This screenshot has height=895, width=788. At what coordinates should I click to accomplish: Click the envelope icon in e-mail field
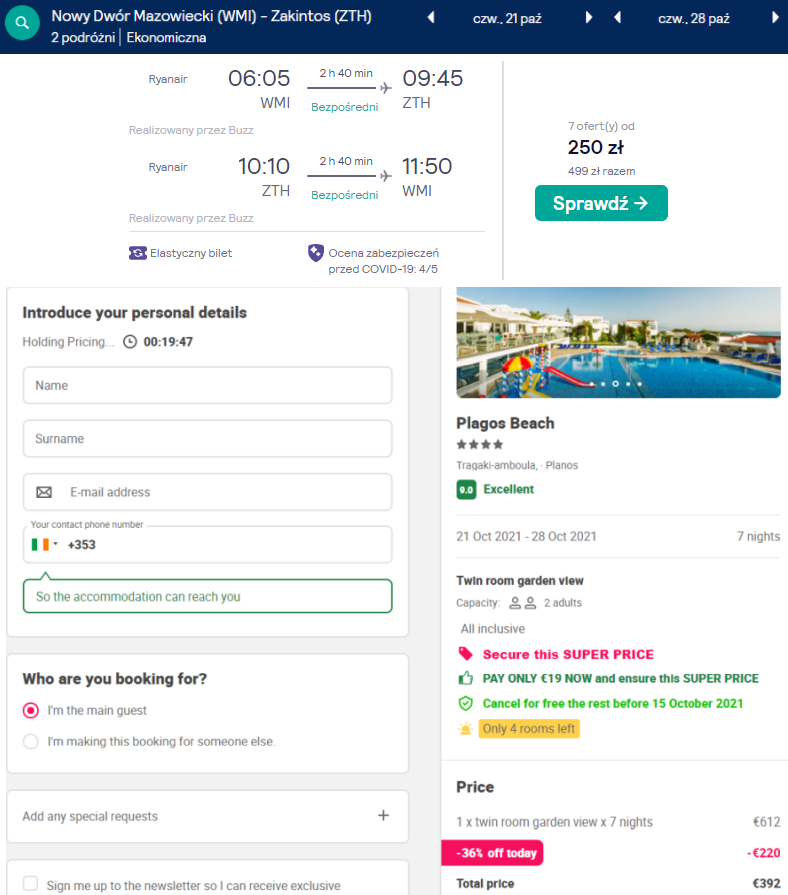[44, 492]
